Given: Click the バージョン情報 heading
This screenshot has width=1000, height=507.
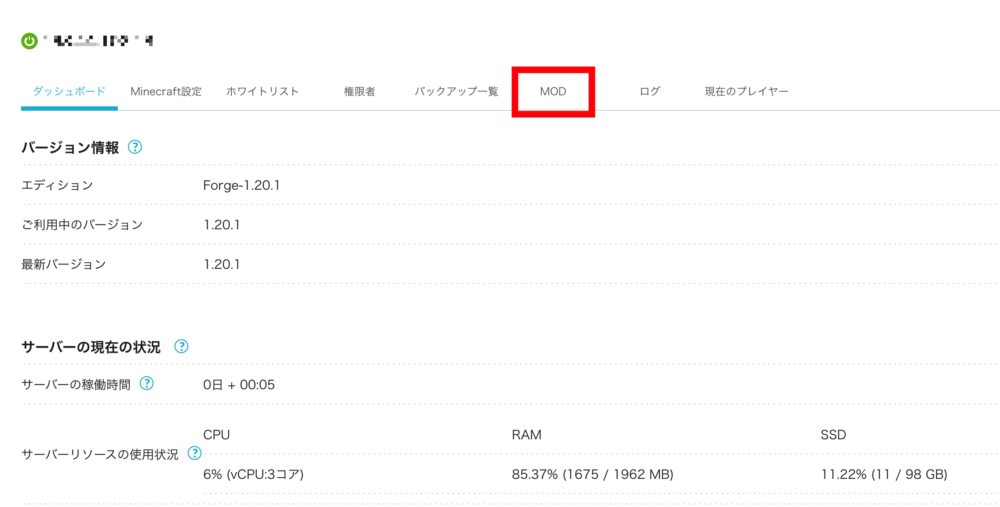Looking at the screenshot, I should 70,148.
